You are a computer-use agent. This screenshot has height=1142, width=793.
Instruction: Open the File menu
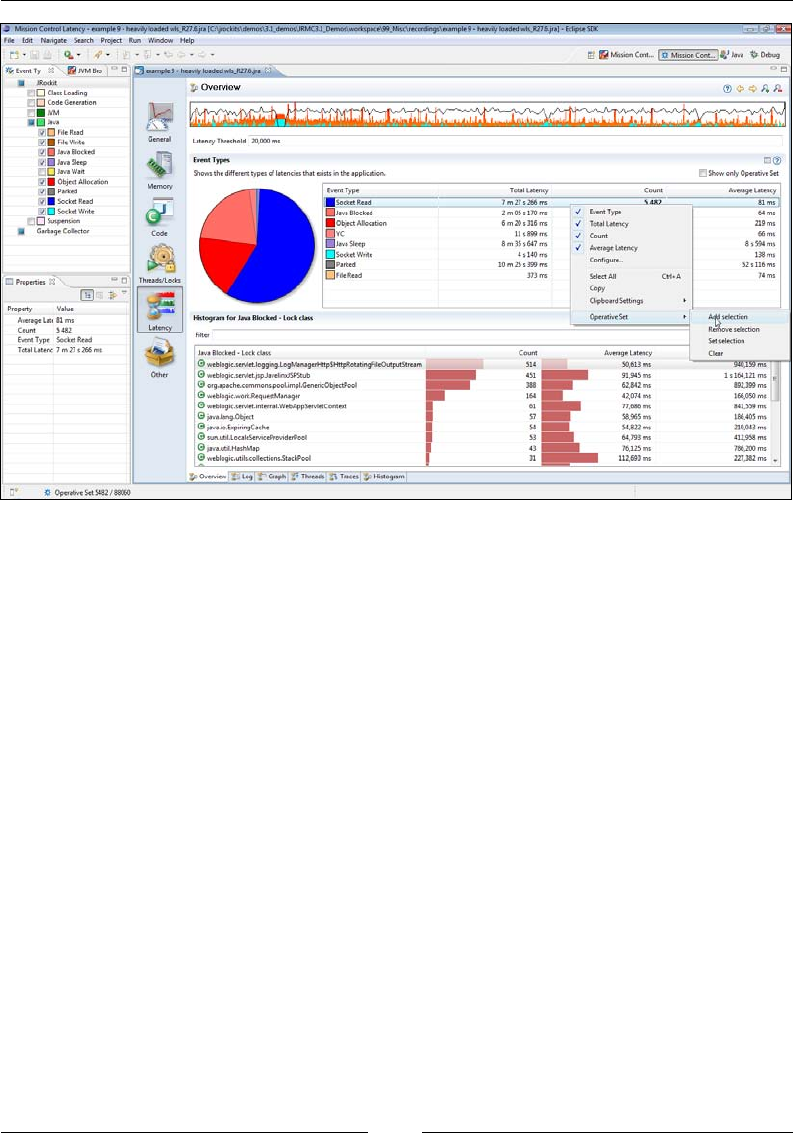[x=9, y=41]
